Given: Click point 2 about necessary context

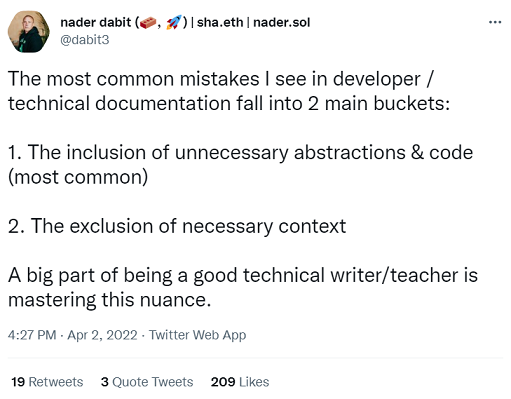Looking at the screenshot, I should pyautogui.click(x=177, y=226).
